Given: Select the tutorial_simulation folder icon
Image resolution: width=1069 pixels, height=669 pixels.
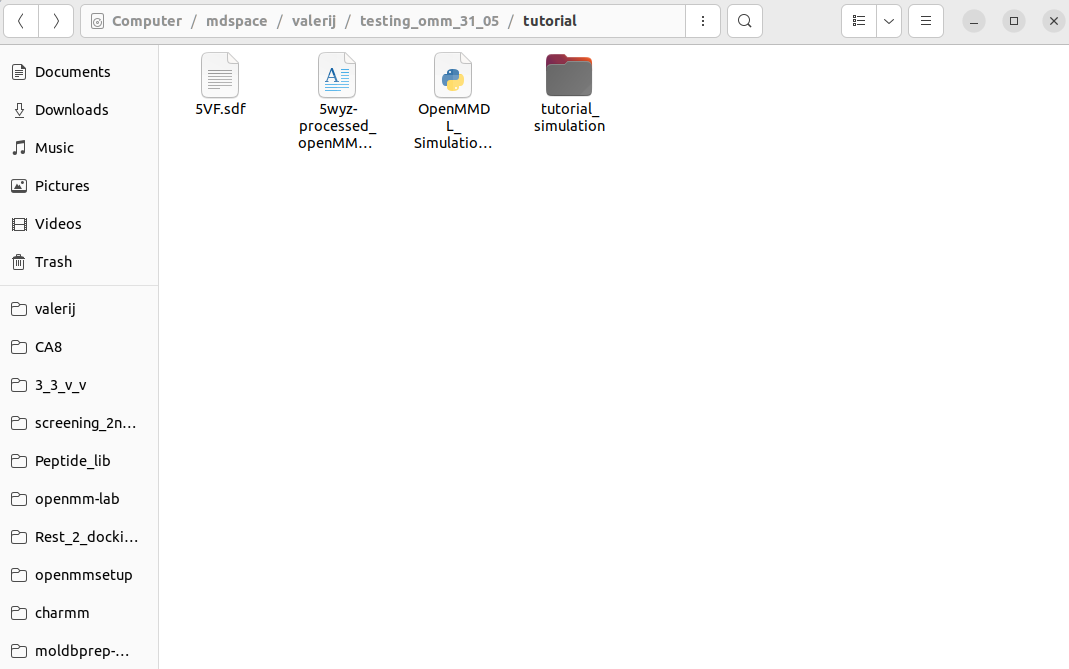Looking at the screenshot, I should pos(569,75).
